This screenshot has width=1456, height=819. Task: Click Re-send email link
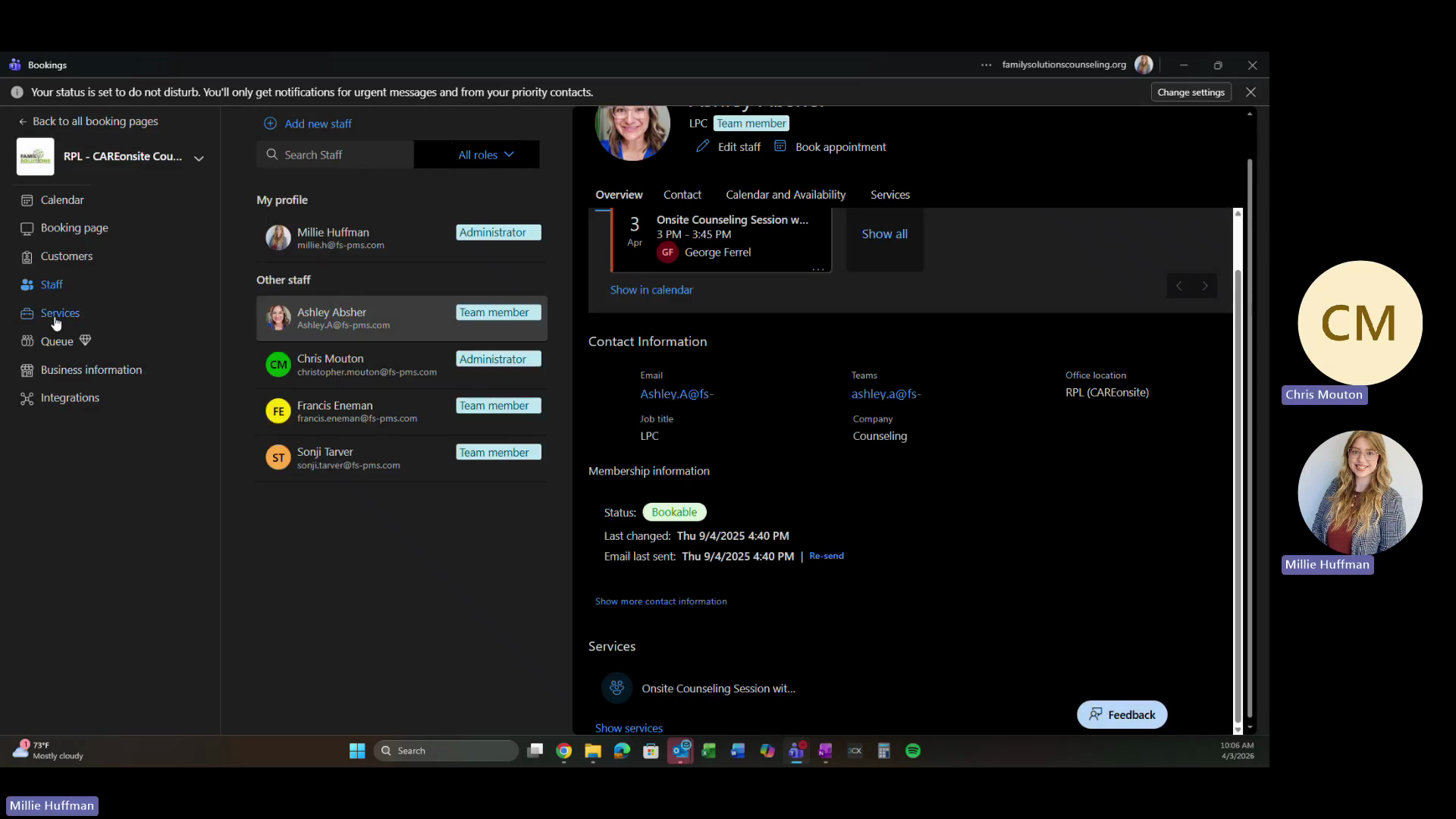coord(826,556)
